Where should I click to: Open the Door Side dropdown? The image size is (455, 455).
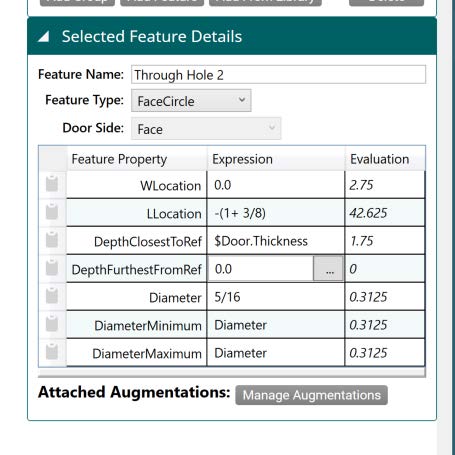pyautogui.click(x=206, y=128)
